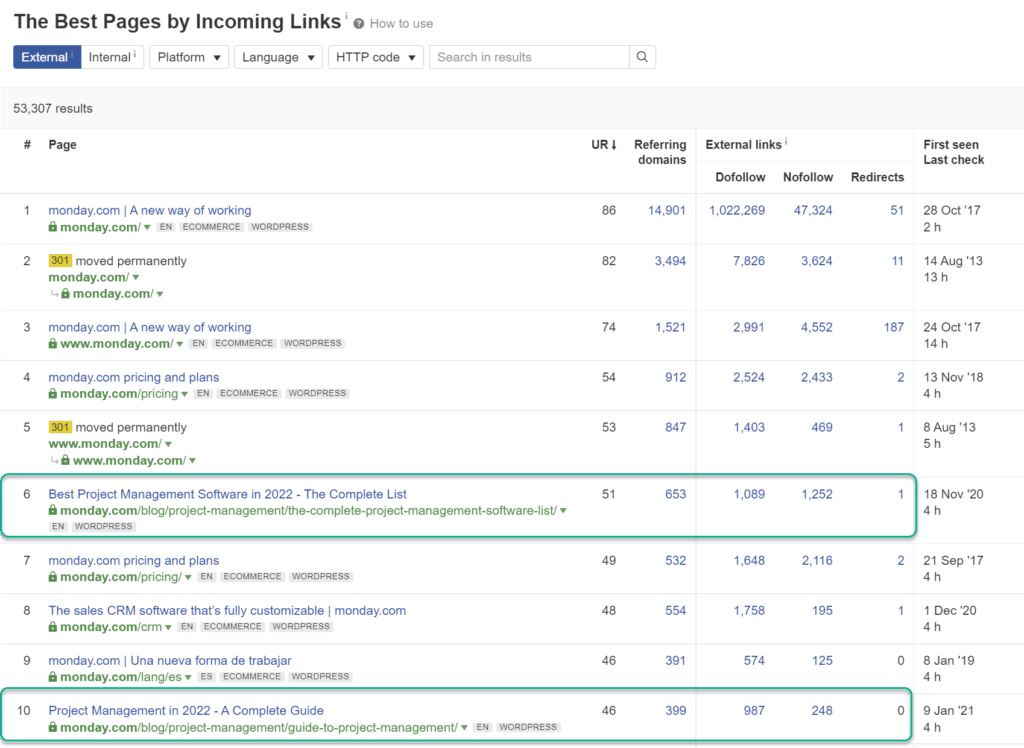Select the External tab
This screenshot has width=1024, height=748.
(x=47, y=57)
